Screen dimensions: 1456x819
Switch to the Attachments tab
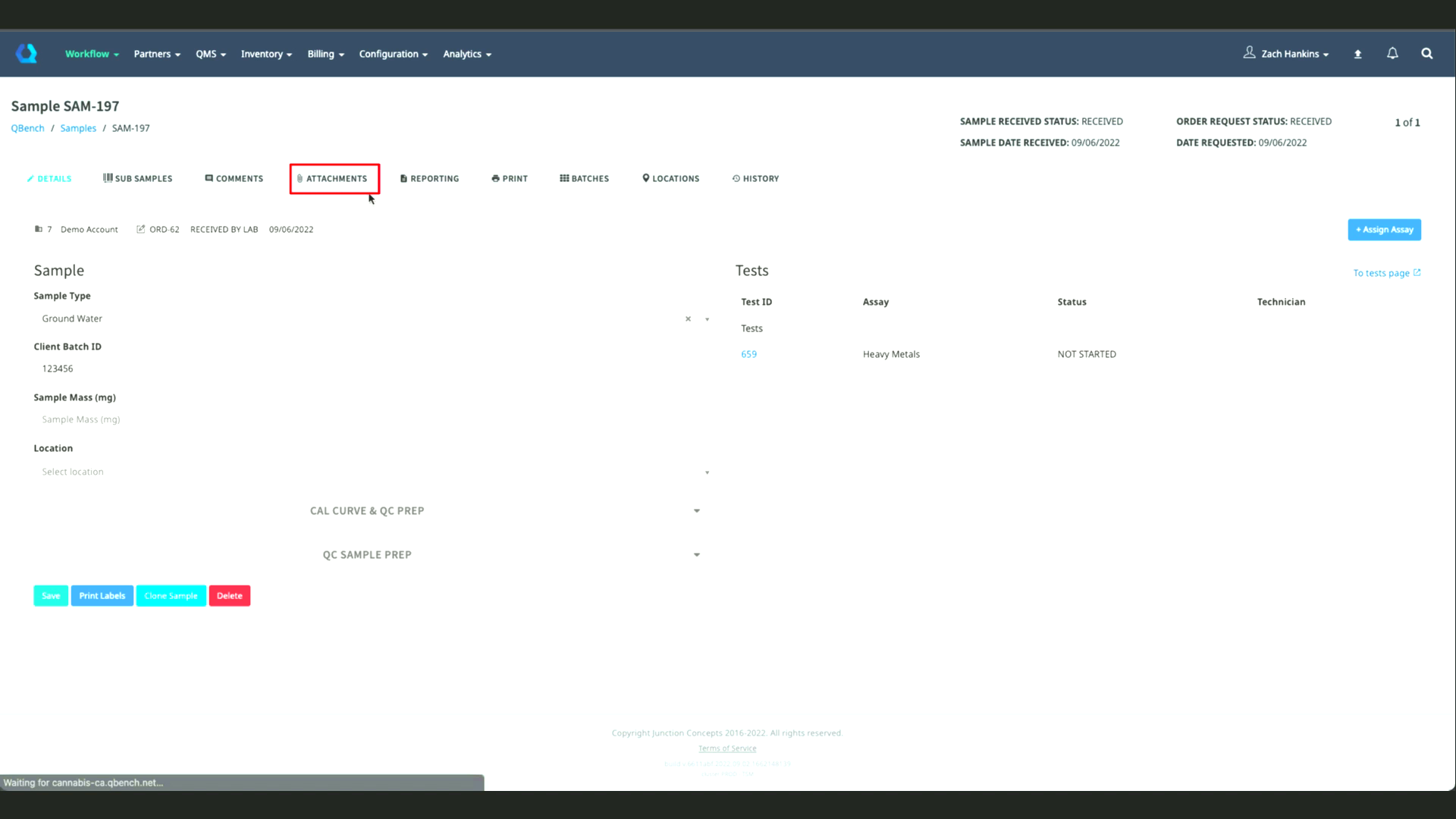(x=334, y=178)
